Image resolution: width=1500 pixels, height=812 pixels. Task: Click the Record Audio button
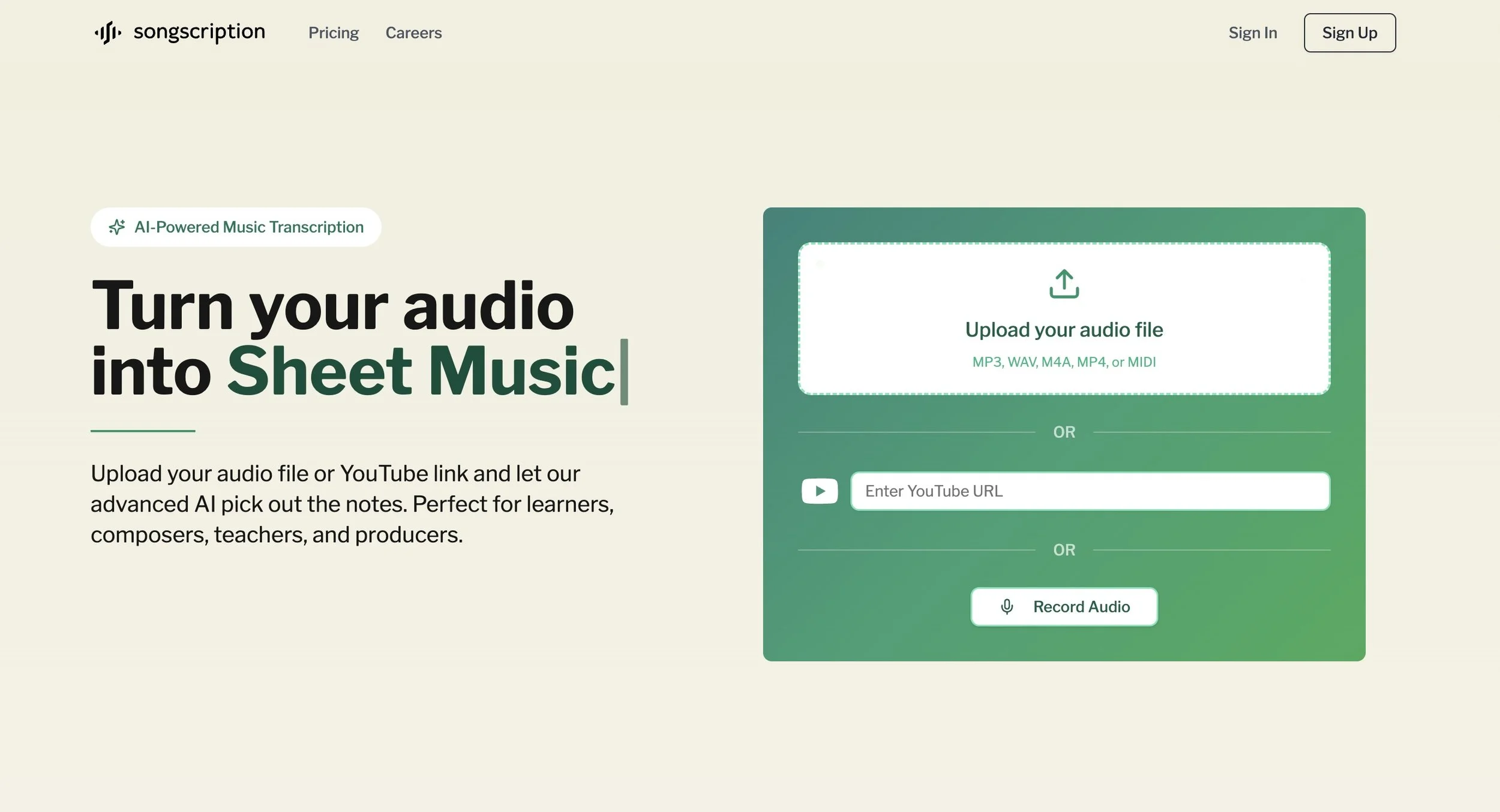[x=1064, y=606]
